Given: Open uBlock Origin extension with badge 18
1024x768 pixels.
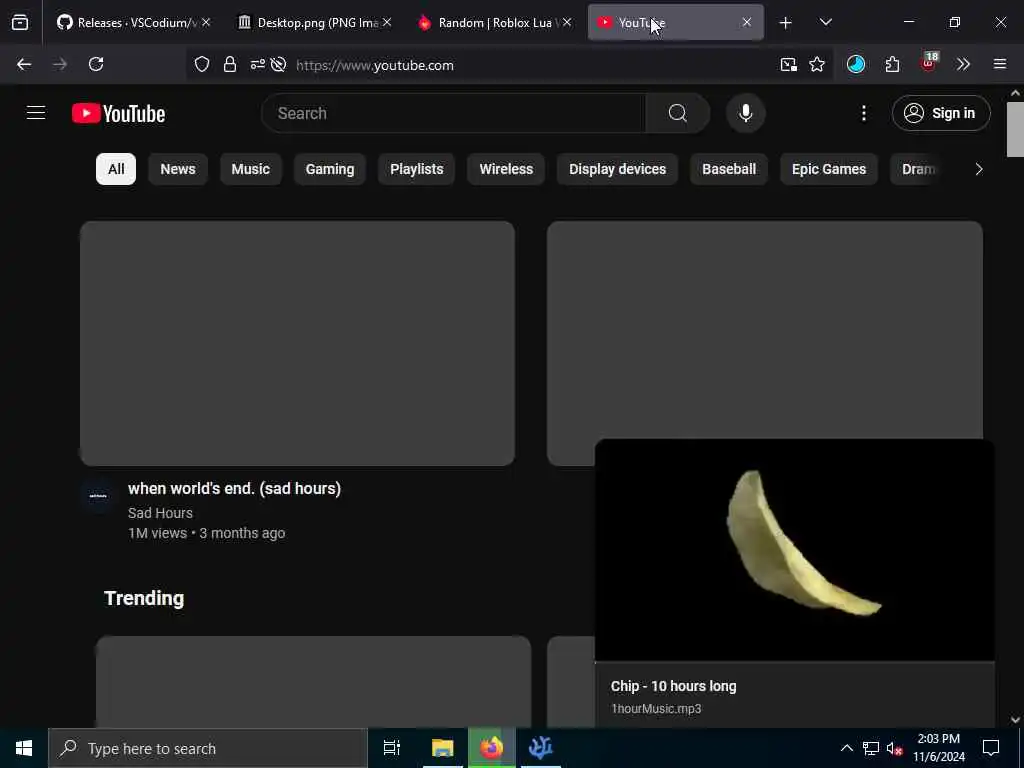Looking at the screenshot, I should click(929, 63).
